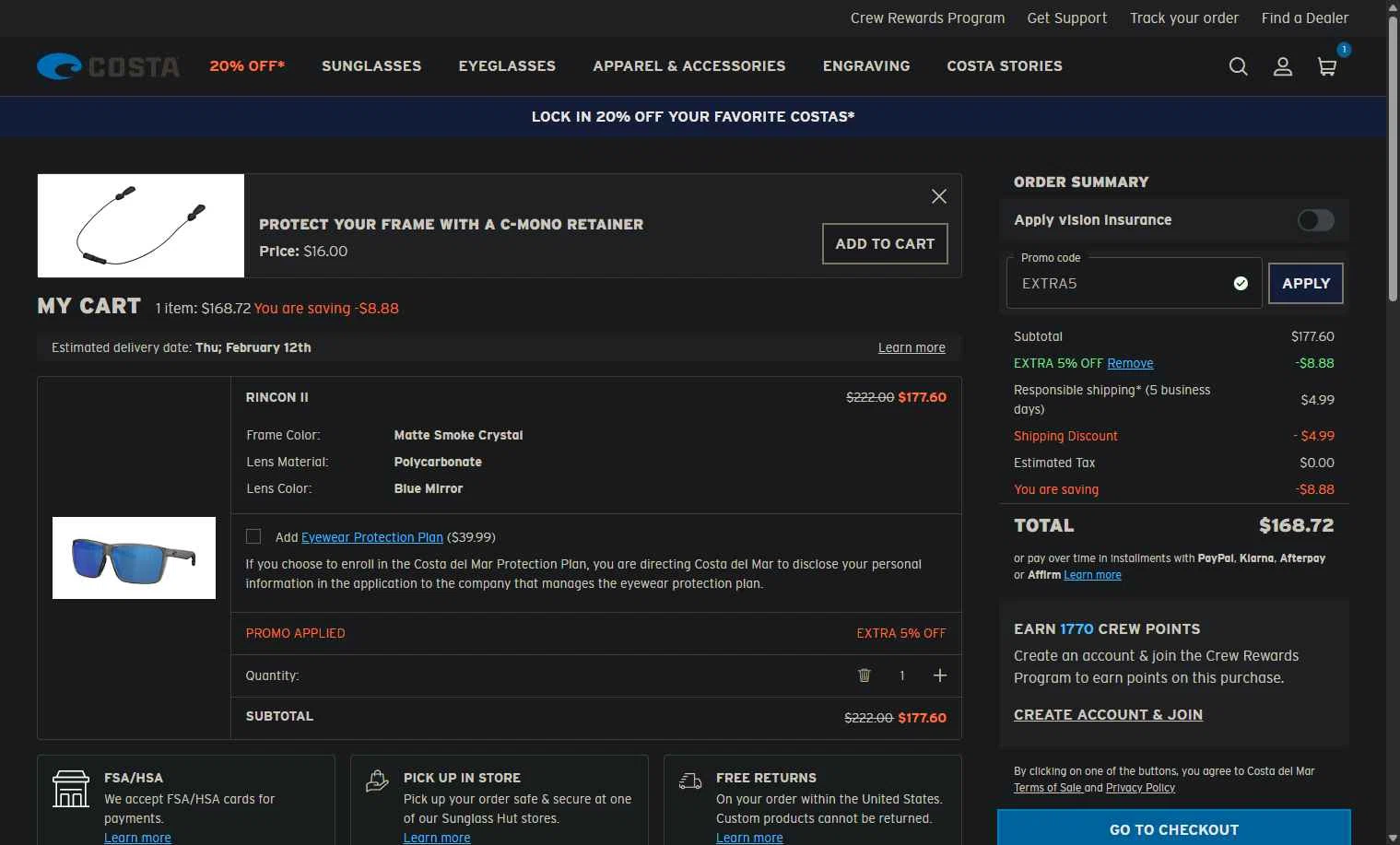Click Matte Smoke Crystal frame color text
The height and width of the screenshot is (845, 1400).
coord(458,435)
